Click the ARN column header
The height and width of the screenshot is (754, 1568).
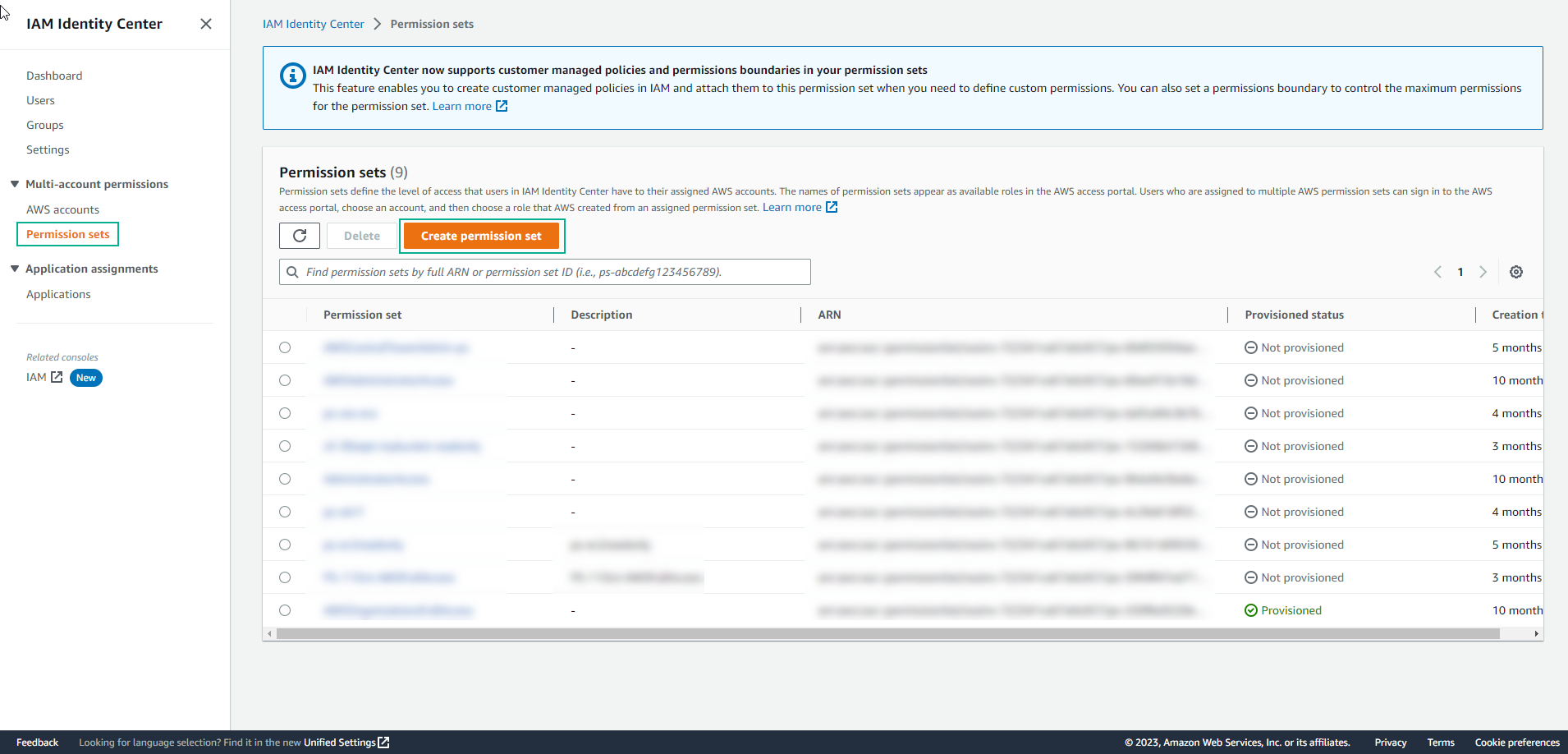(829, 315)
